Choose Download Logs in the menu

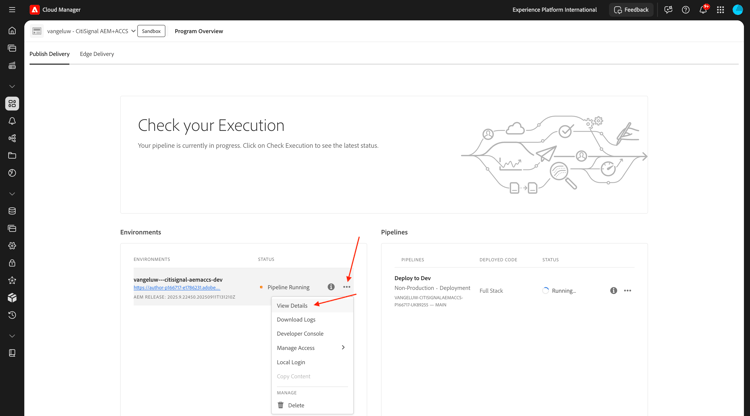296,320
